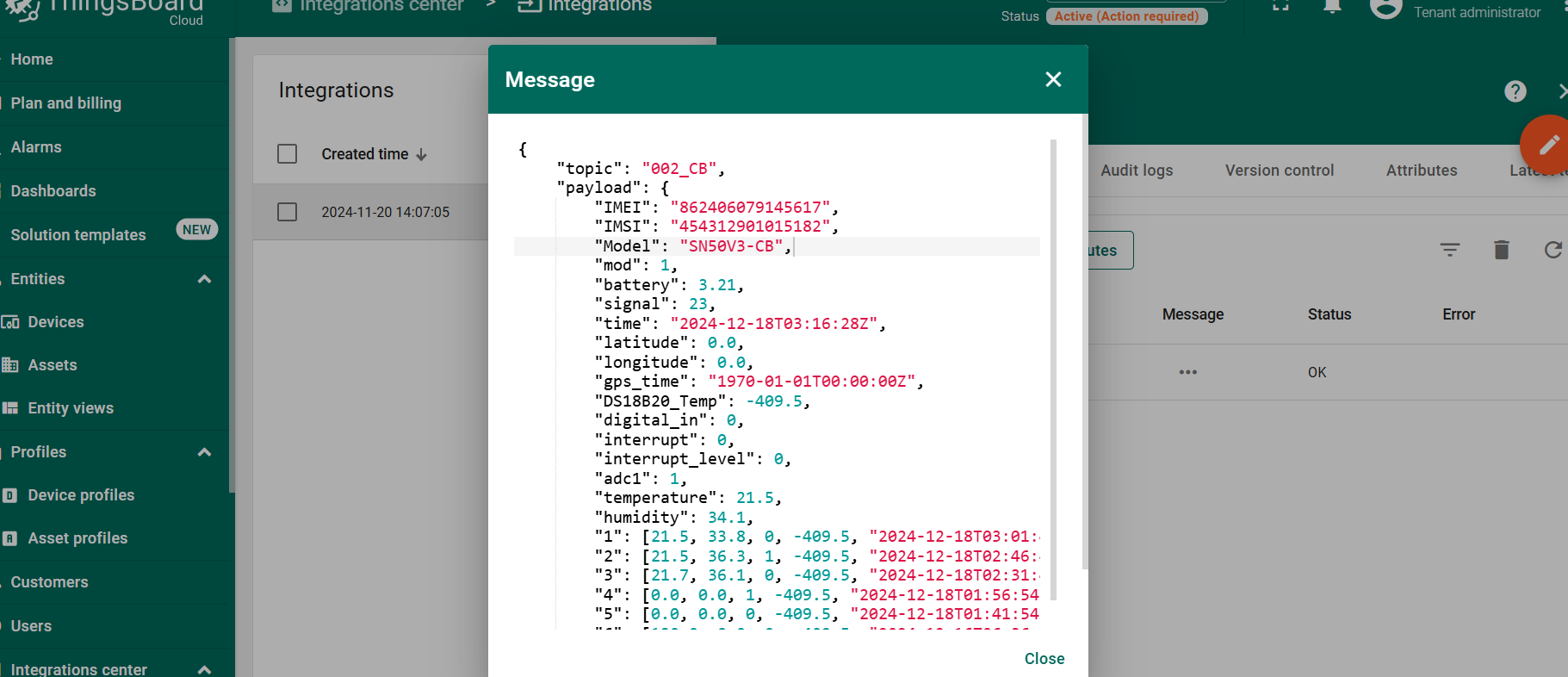Click the Status column header
This screenshot has height=677, width=1568.
(1329, 314)
